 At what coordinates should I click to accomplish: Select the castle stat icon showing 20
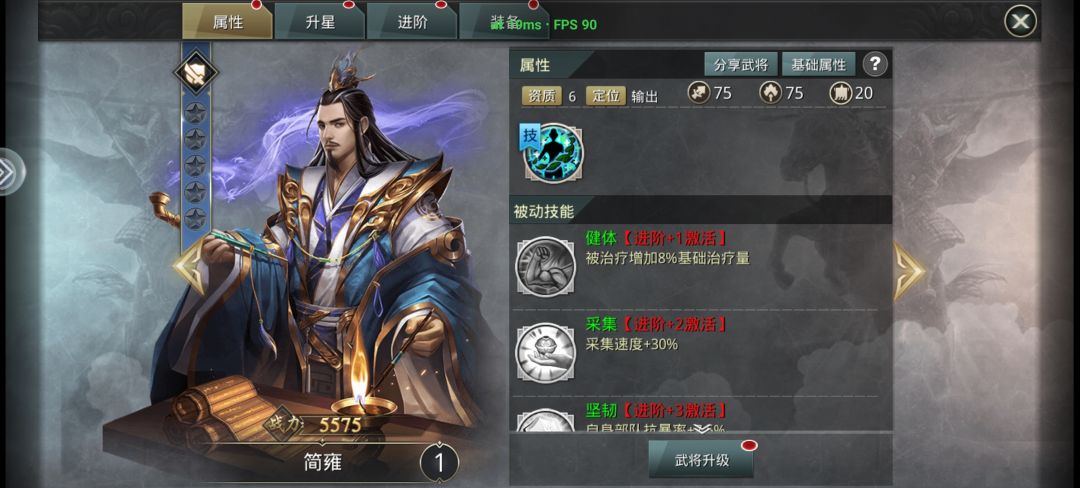coord(841,94)
